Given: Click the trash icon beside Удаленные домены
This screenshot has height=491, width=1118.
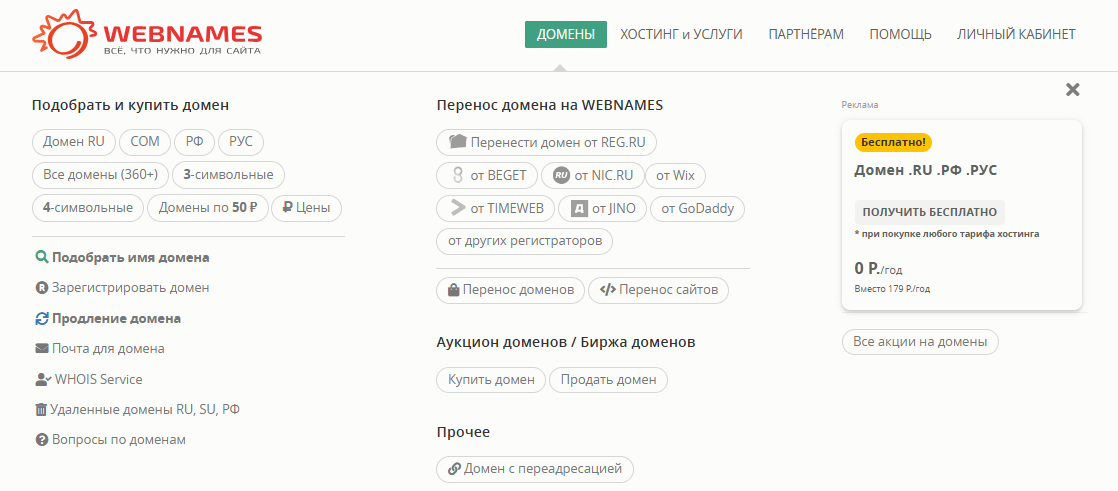Looking at the screenshot, I should click(x=41, y=409).
